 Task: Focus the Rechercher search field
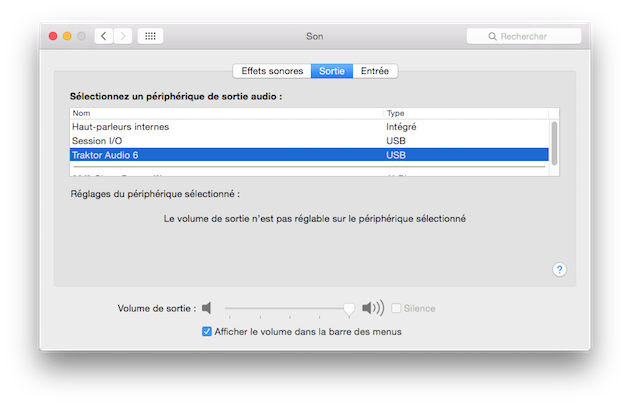[524, 36]
